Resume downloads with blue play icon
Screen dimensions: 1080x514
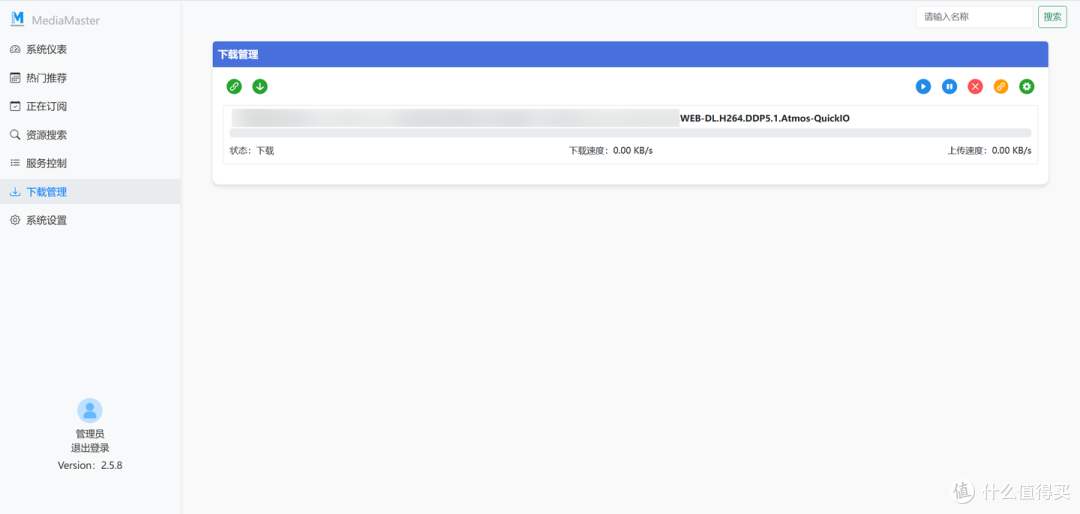(923, 86)
